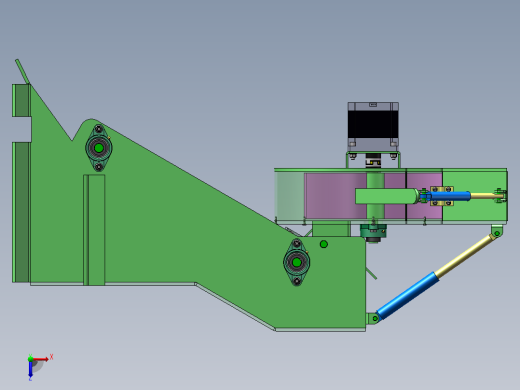The width and height of the screenshot is (520, 390).
Task: Select the small green hole near the lower bearing
Action: pos(323,244)
